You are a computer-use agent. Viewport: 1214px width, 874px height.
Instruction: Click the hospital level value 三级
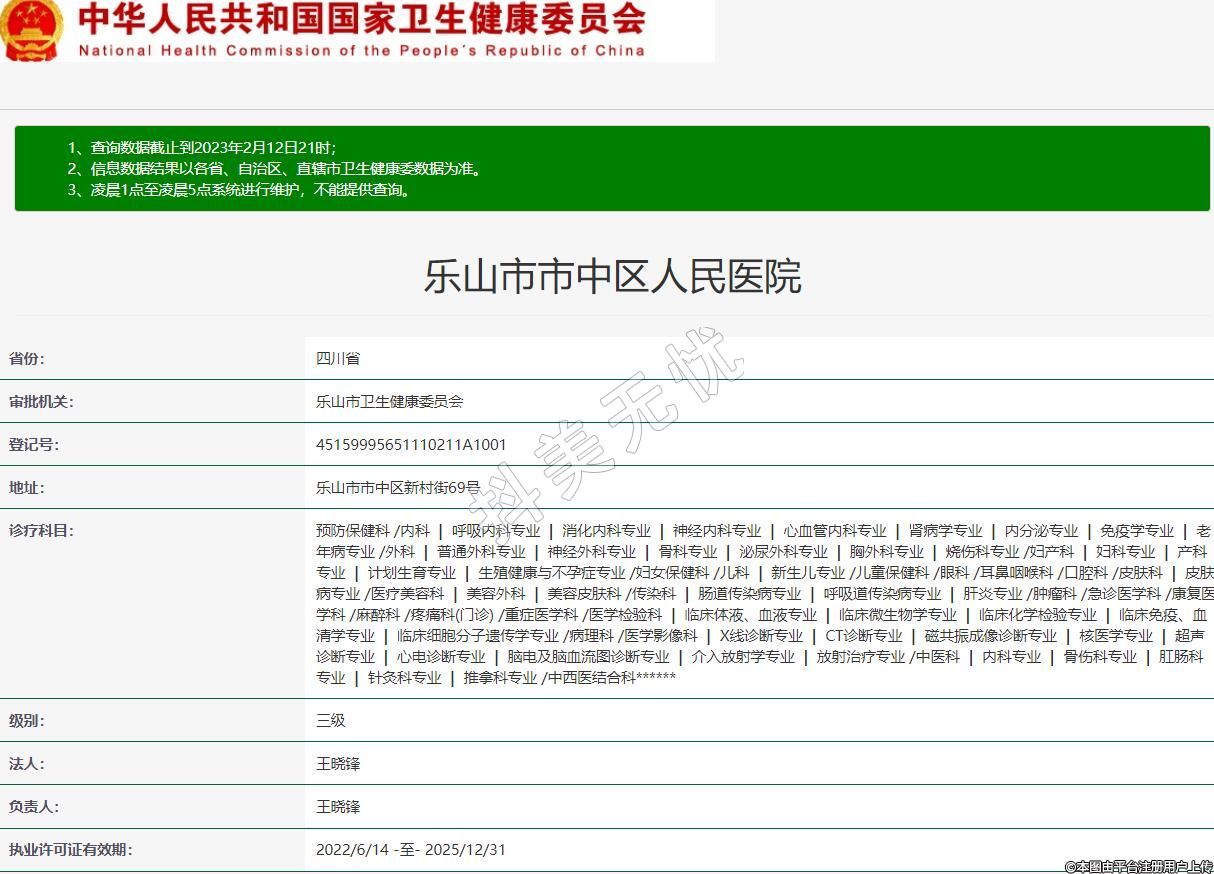click(x=331, y=720)
